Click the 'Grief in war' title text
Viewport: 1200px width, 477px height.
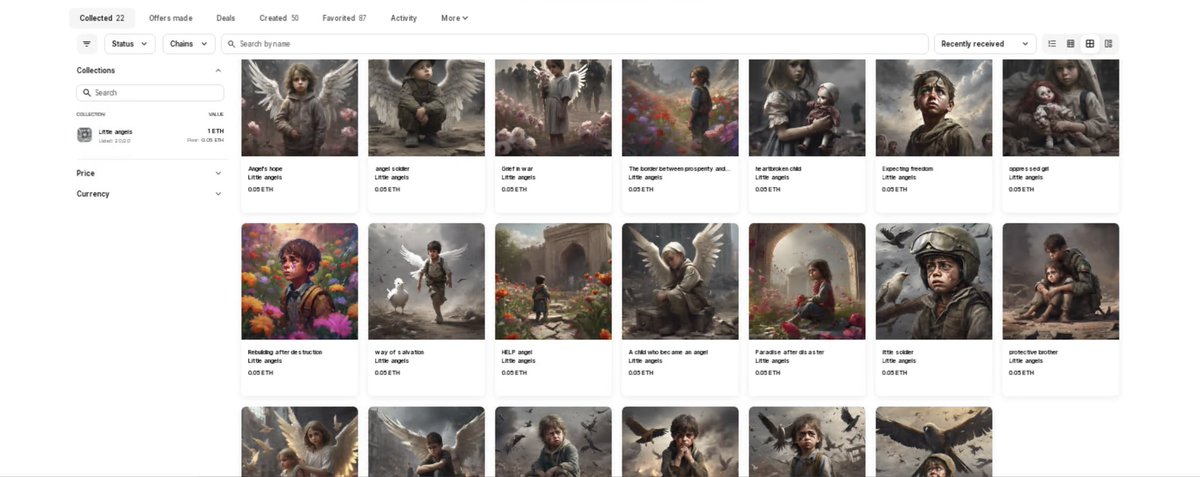(x=518, y=169)
